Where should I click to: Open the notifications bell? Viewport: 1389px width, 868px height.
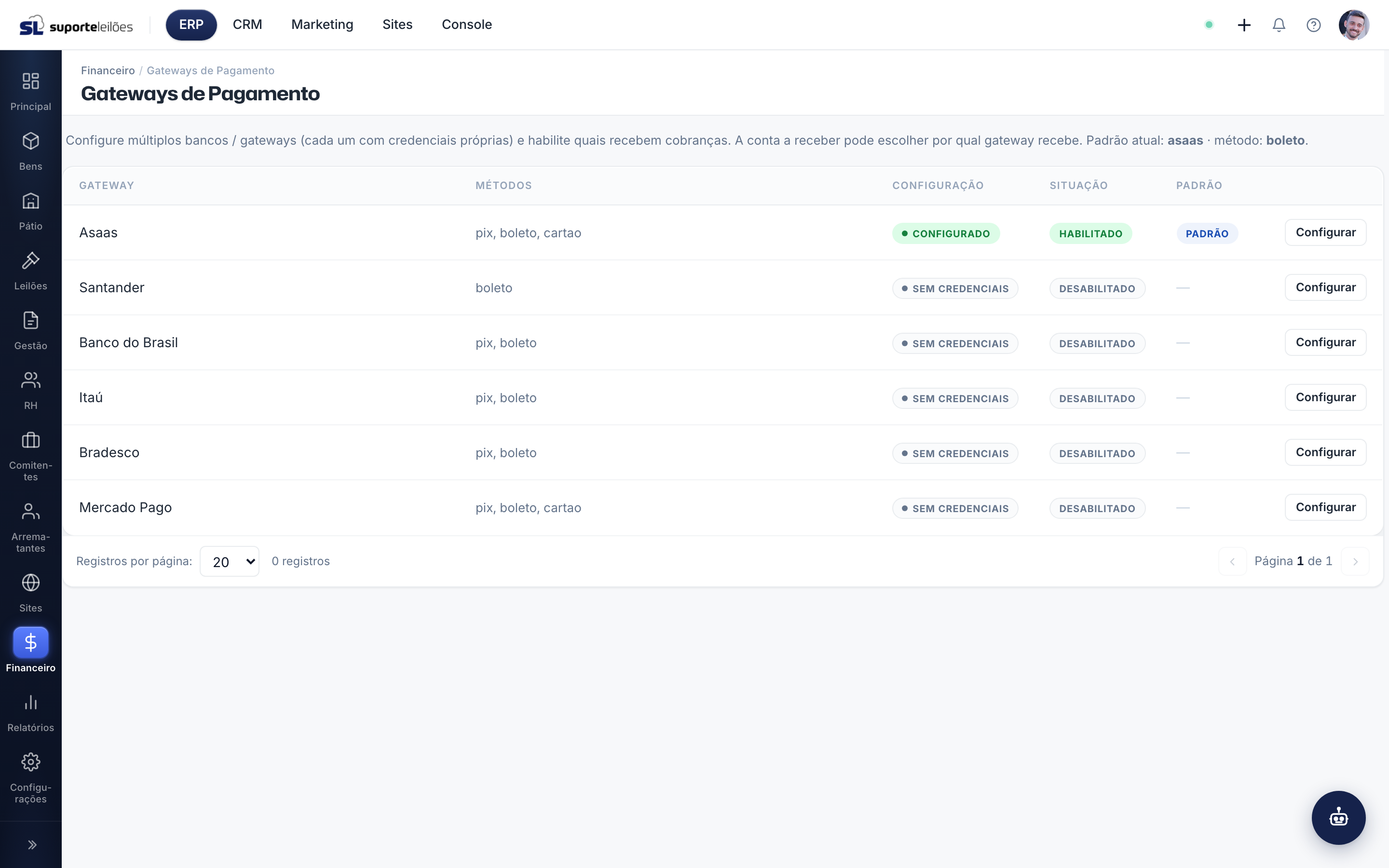[x=1279, y=25]
